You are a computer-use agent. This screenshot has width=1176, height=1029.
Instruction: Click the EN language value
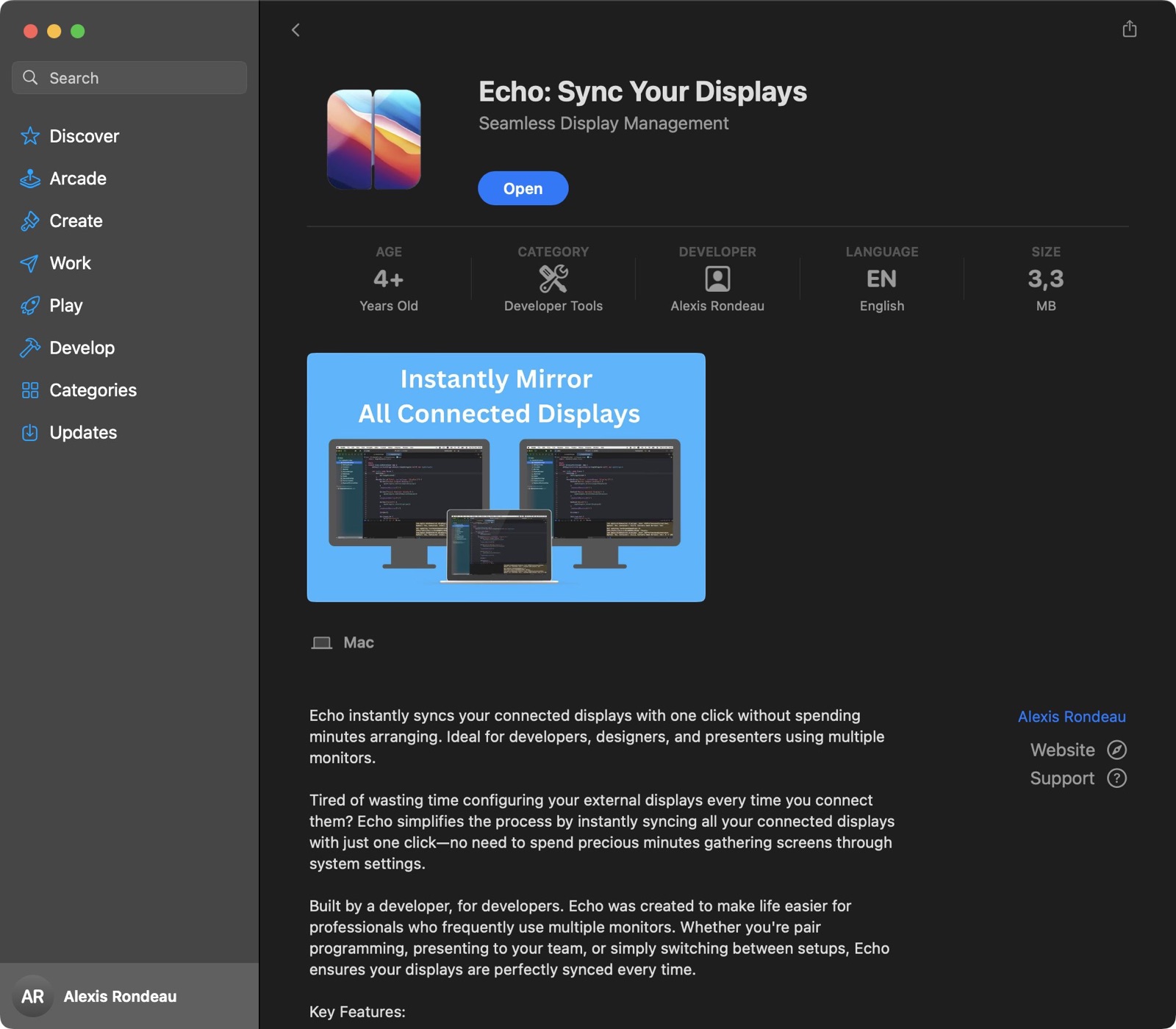tap(881, 279)
